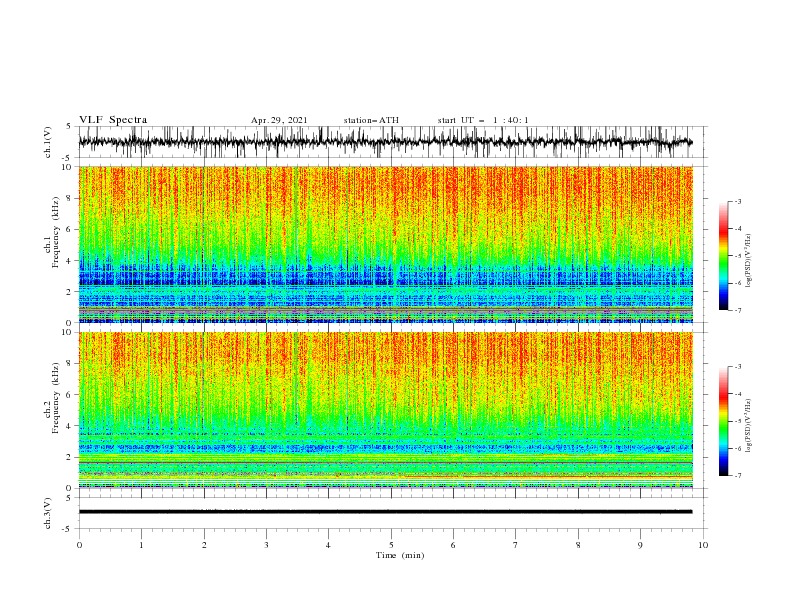Click the "ch.3(V)" waveform axis label
The image size is (792, 612).
[x=48, y=513]
